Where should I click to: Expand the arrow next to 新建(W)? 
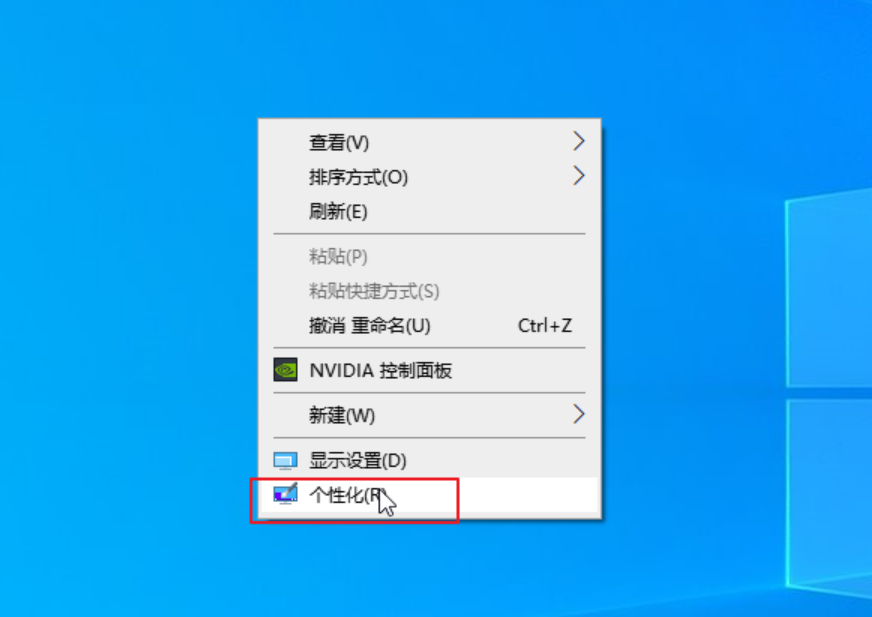pyautogui.click(x=578, y=414)
